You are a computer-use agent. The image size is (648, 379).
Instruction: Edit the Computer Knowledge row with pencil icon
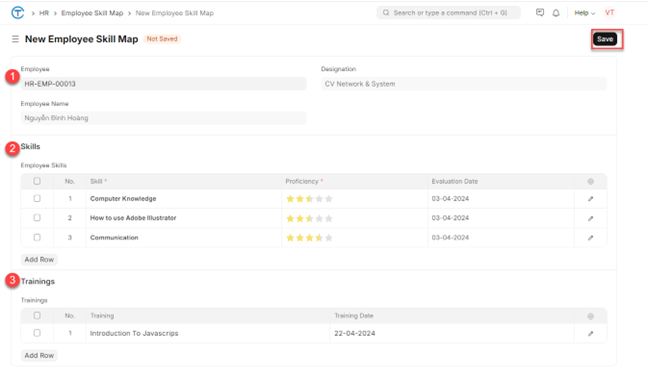591,199
